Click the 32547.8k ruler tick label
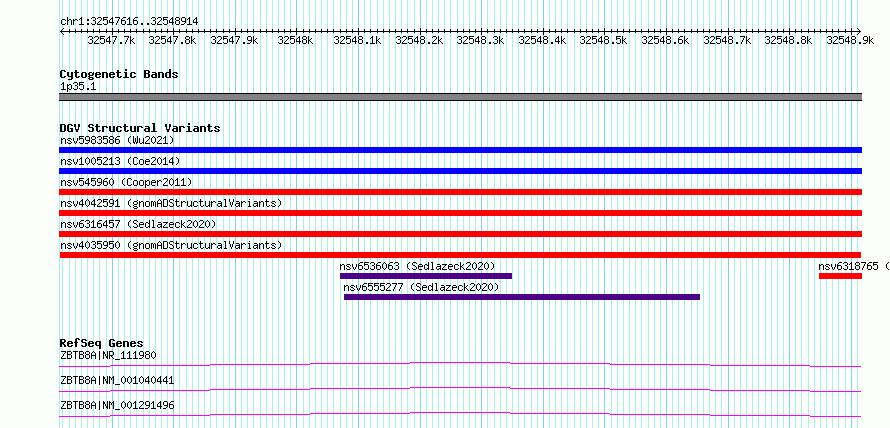This screenshot has width=890, height=428. pos(172,40)
